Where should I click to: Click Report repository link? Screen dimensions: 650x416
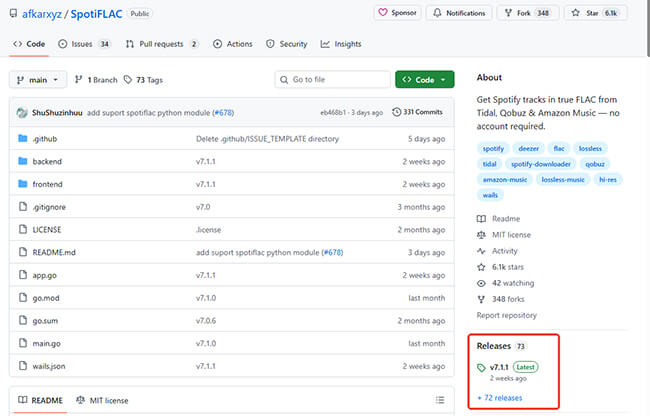(x=507, y=315)
